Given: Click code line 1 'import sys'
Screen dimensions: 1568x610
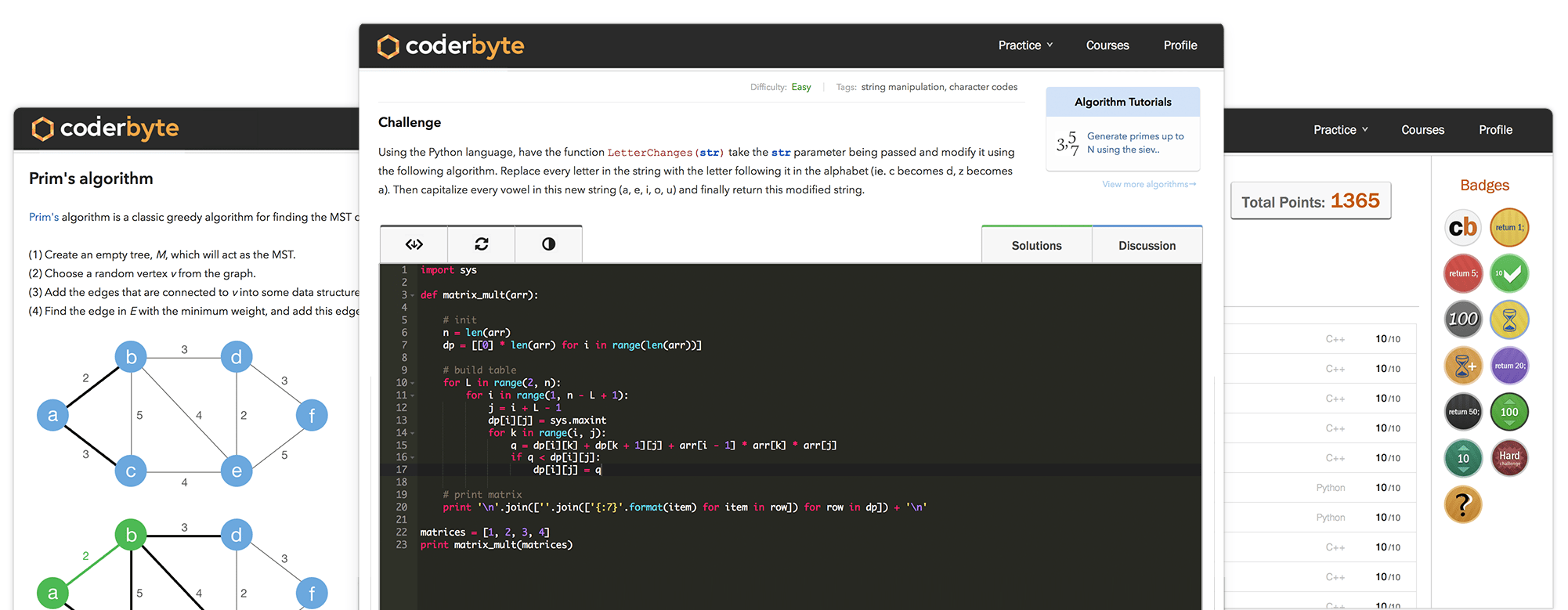Looking at the screenshot, I should pyautogui.click(x=449, y=270).
